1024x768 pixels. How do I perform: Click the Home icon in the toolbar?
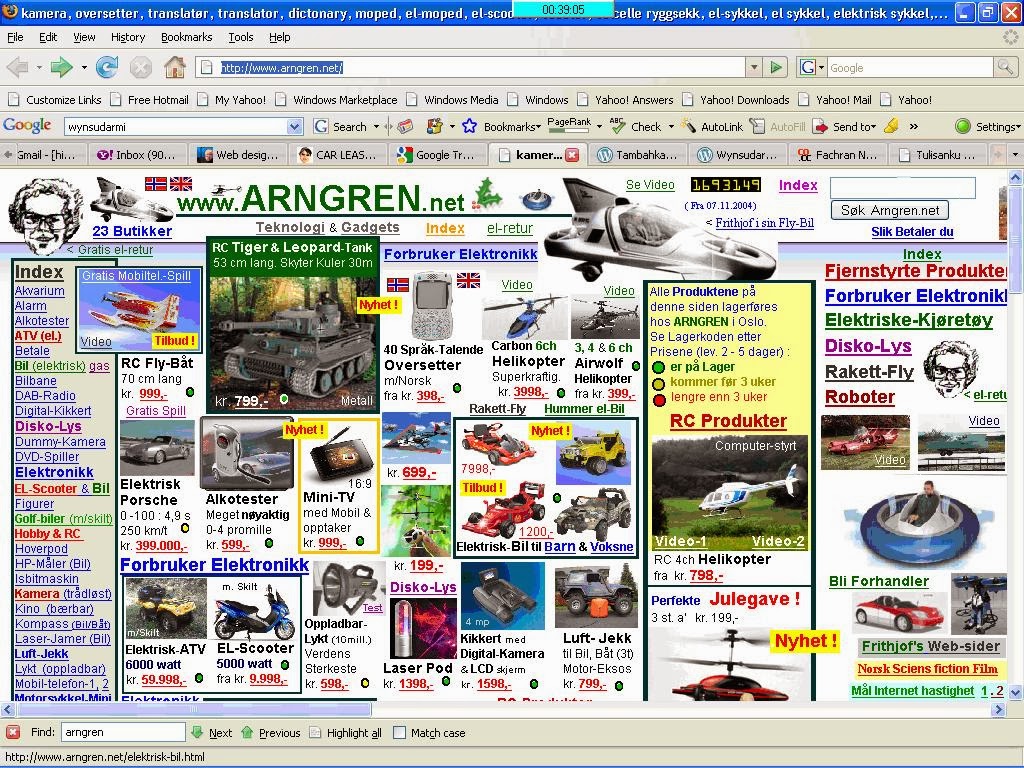coord(175,68)
